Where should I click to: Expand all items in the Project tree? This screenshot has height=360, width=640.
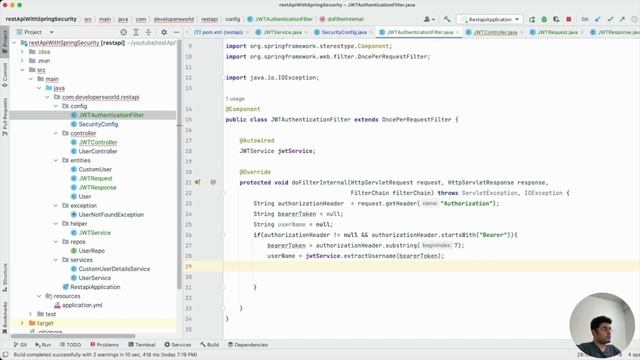coord(136,32)
